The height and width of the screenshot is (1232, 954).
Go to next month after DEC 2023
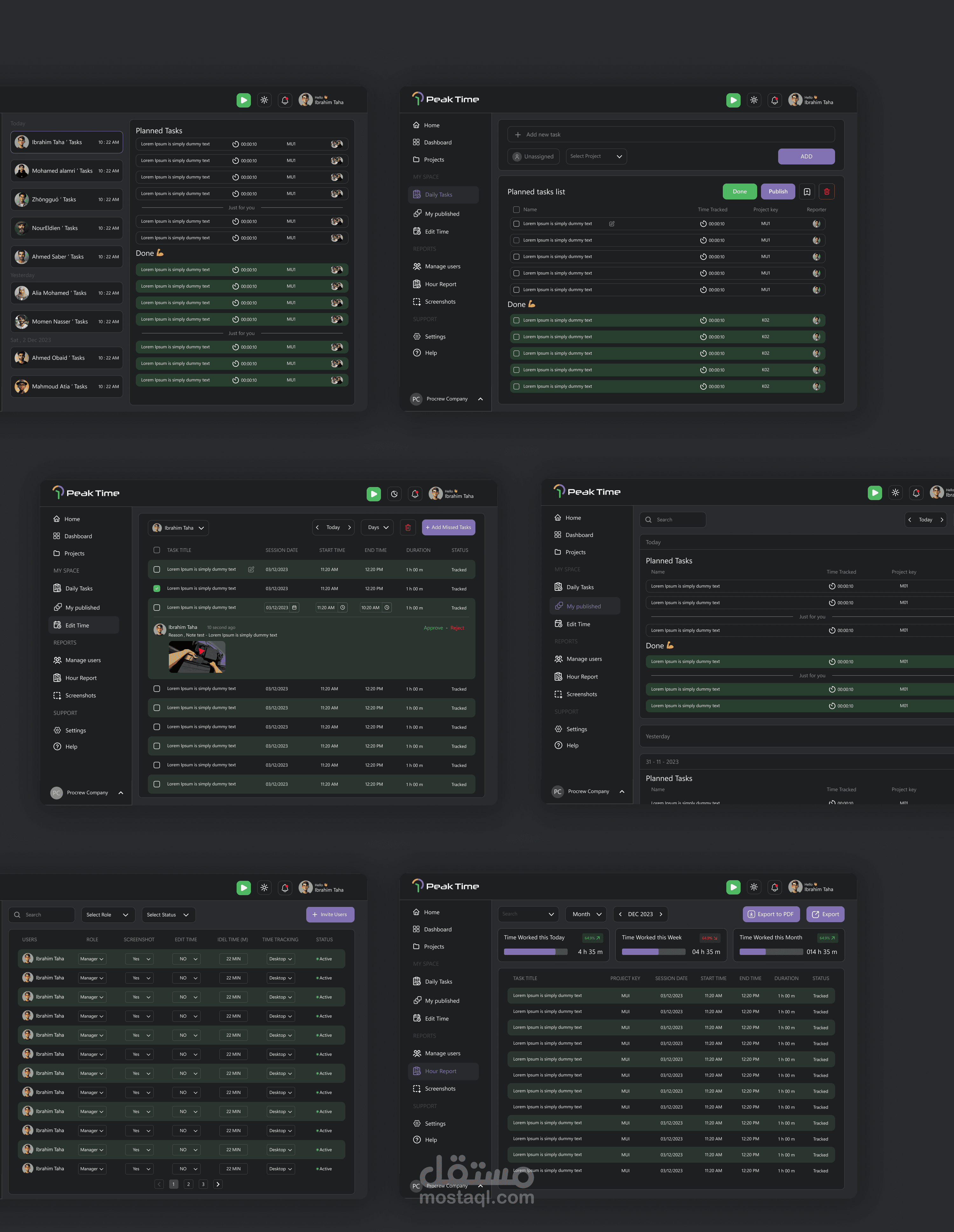661,914
